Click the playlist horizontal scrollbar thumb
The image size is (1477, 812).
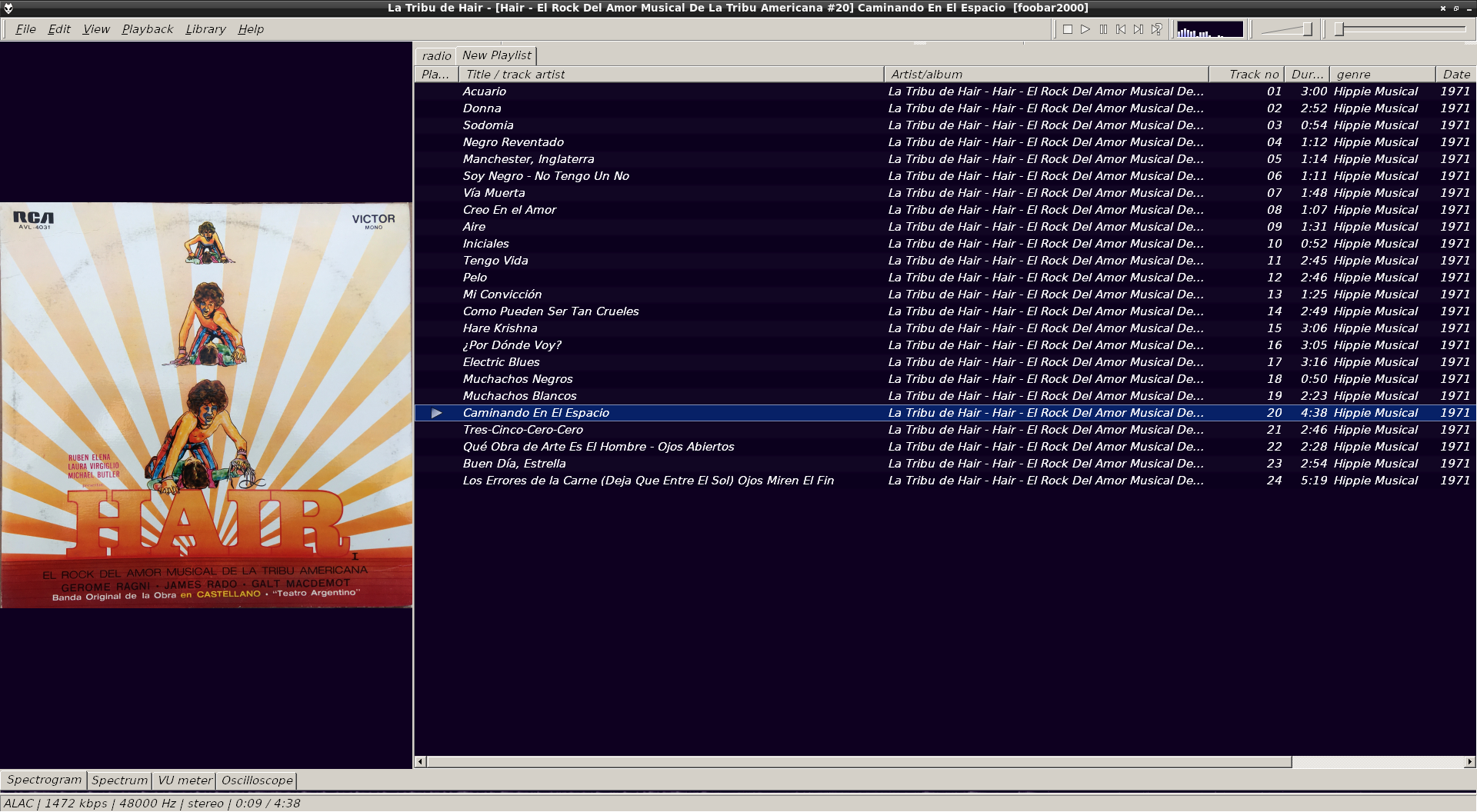click(x=859, y=762)
